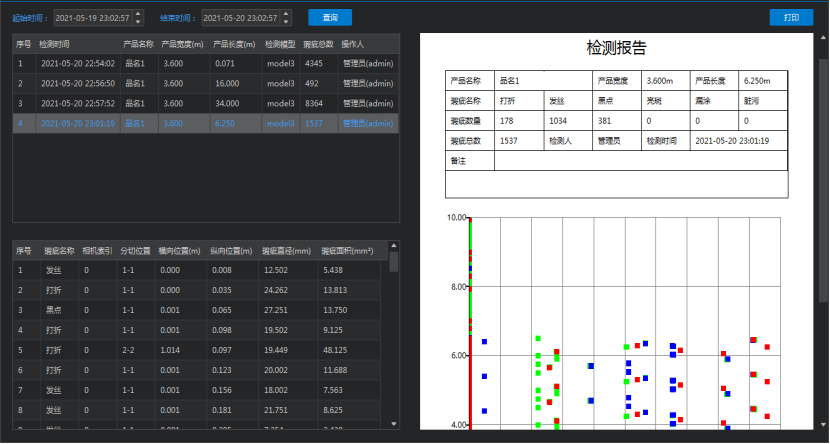Click the 8.00 axis label on chart
This screenshot has width=830, height=444.
pyautogui.click(x=456, y=287)
